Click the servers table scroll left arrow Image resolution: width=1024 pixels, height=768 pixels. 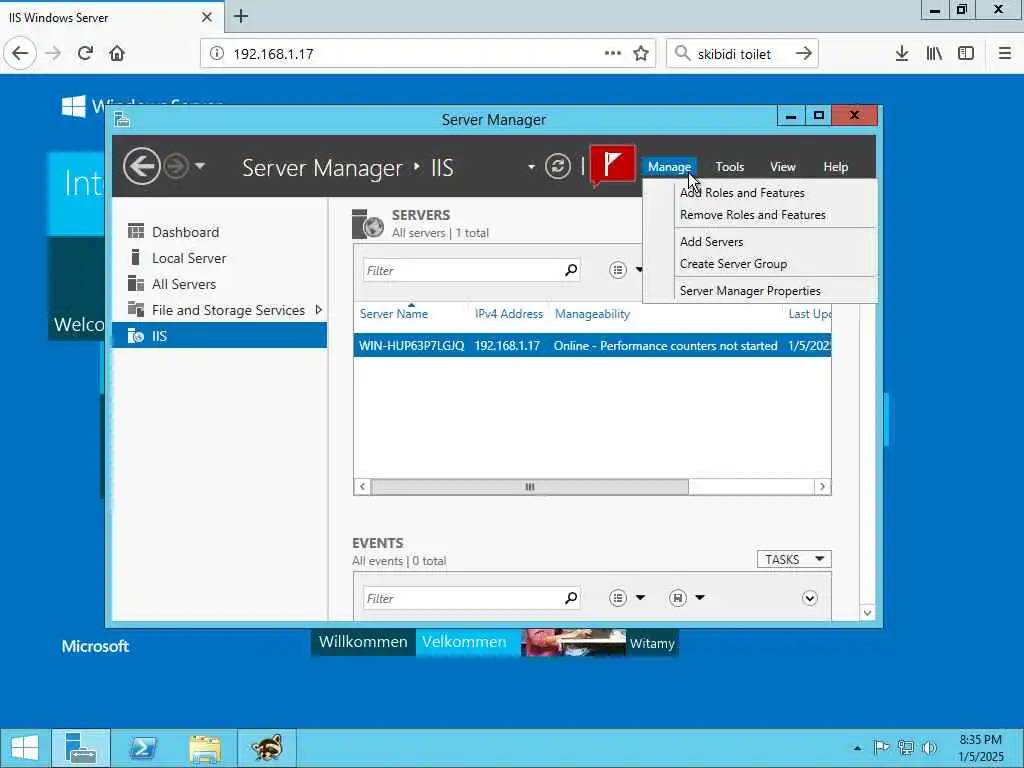coord(362,487)
